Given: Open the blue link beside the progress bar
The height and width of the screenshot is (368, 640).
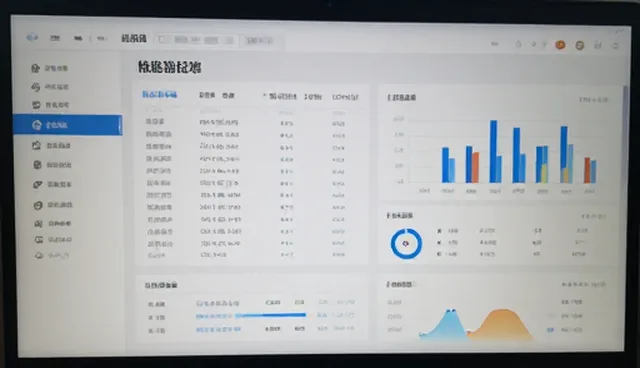Looking at the screenshot, I should tap(214, 316).
